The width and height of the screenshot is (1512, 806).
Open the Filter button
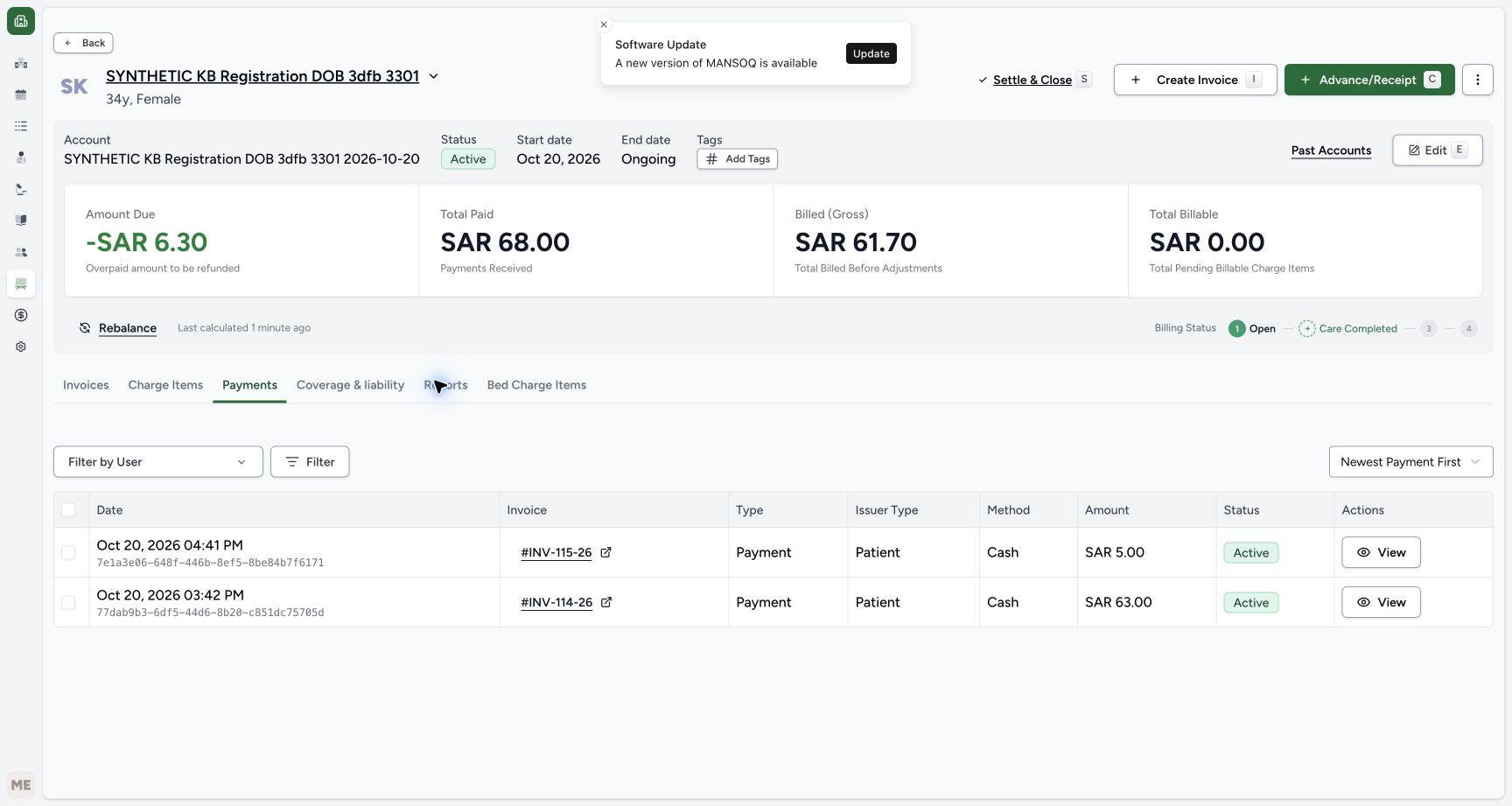tap(310, 462)
